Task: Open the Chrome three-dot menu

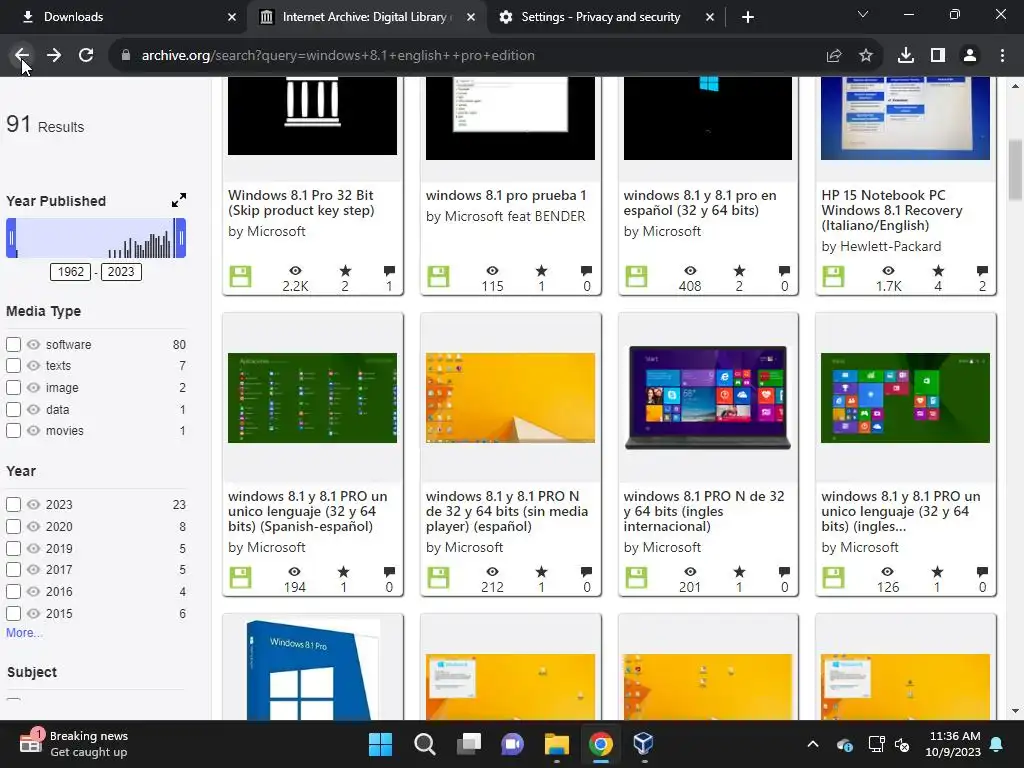Action: pos(1002,56)
